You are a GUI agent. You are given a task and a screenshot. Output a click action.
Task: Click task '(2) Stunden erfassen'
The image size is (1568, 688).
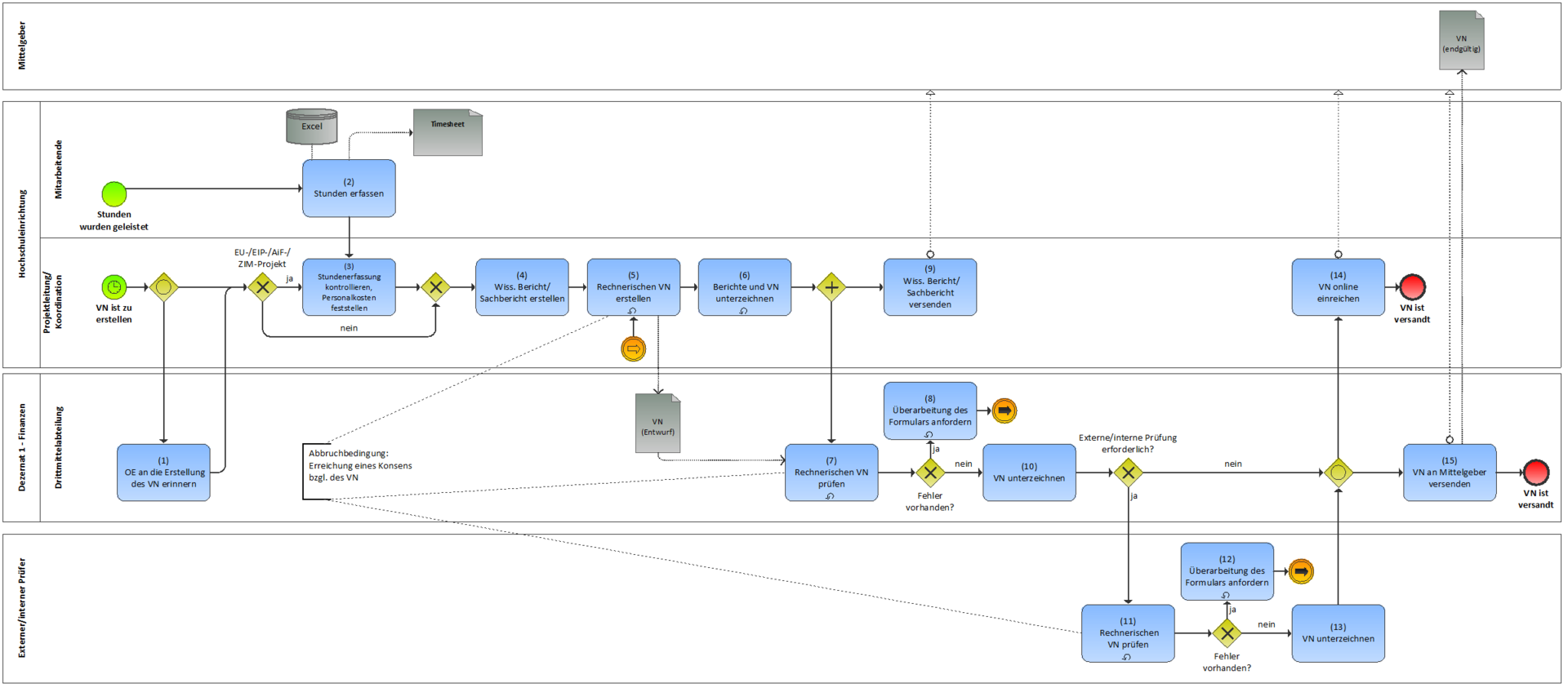coord(349,189)
